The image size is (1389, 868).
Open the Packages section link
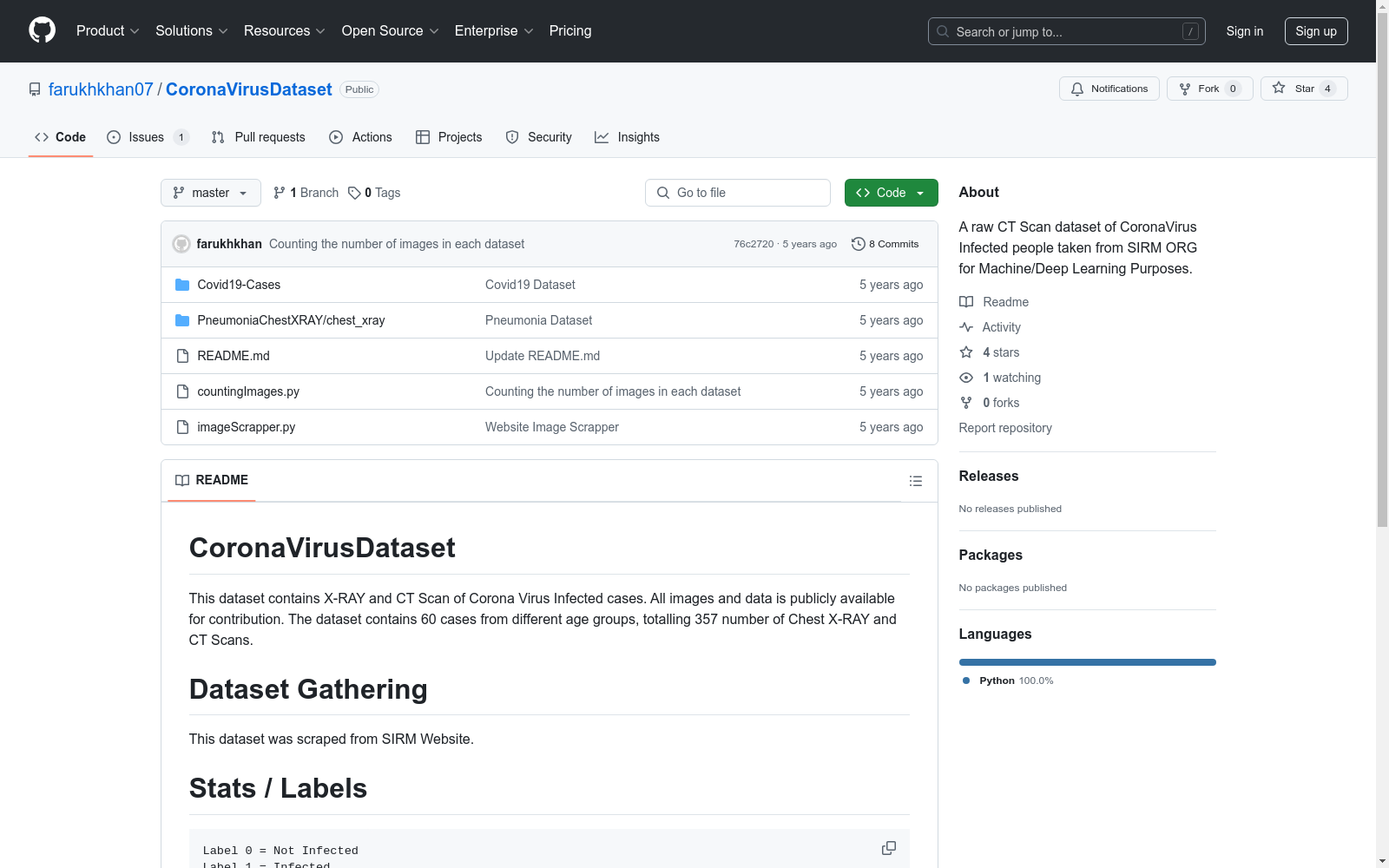(991, 555)
